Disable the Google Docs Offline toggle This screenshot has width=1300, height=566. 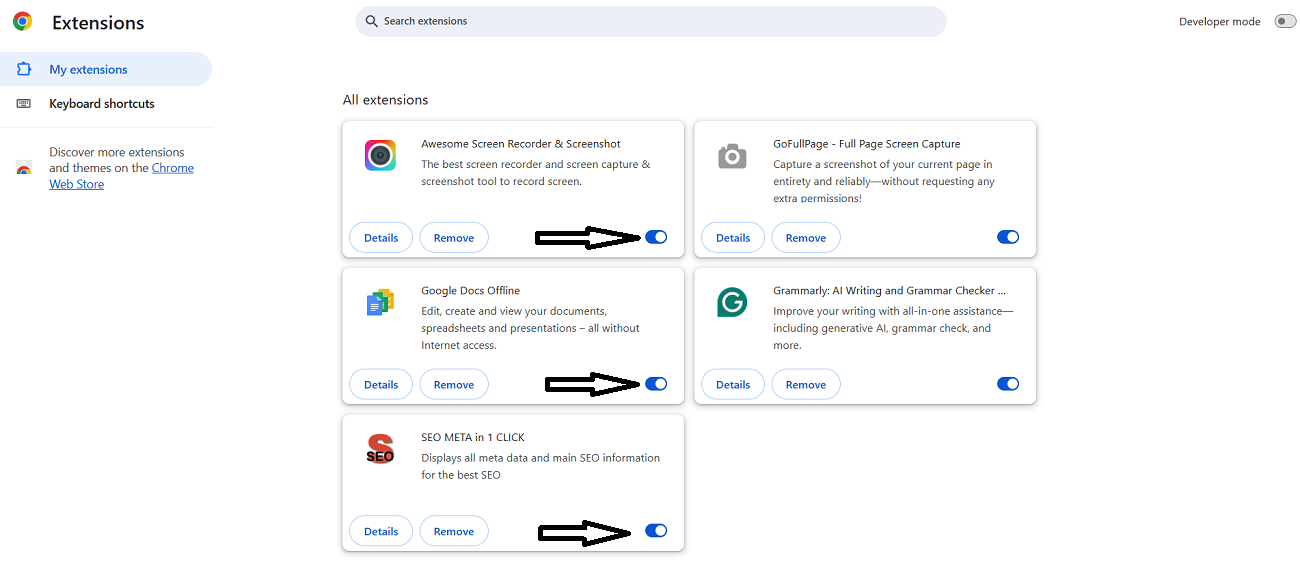pos(656,384)
